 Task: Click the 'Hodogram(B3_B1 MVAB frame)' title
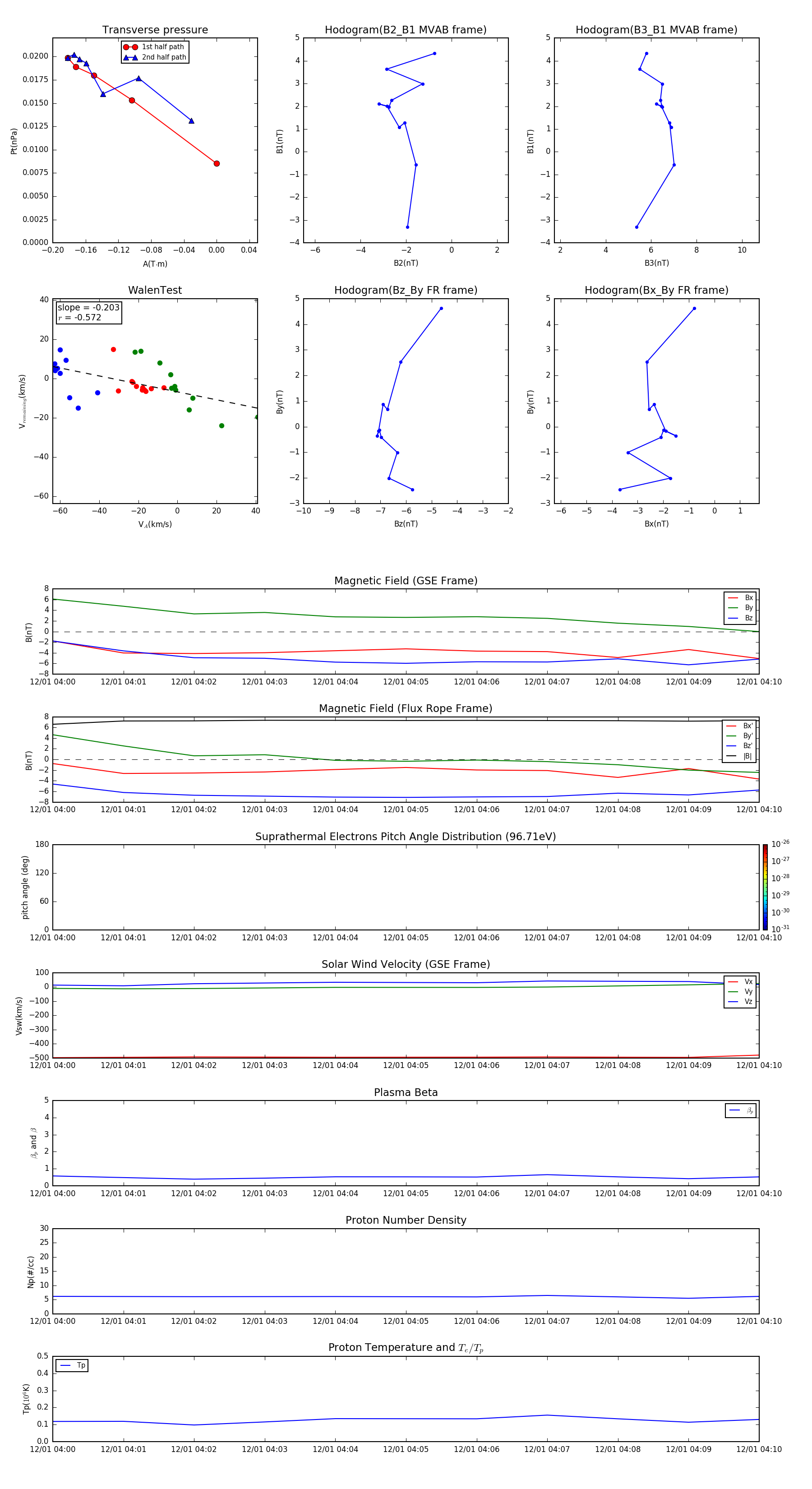656,30
